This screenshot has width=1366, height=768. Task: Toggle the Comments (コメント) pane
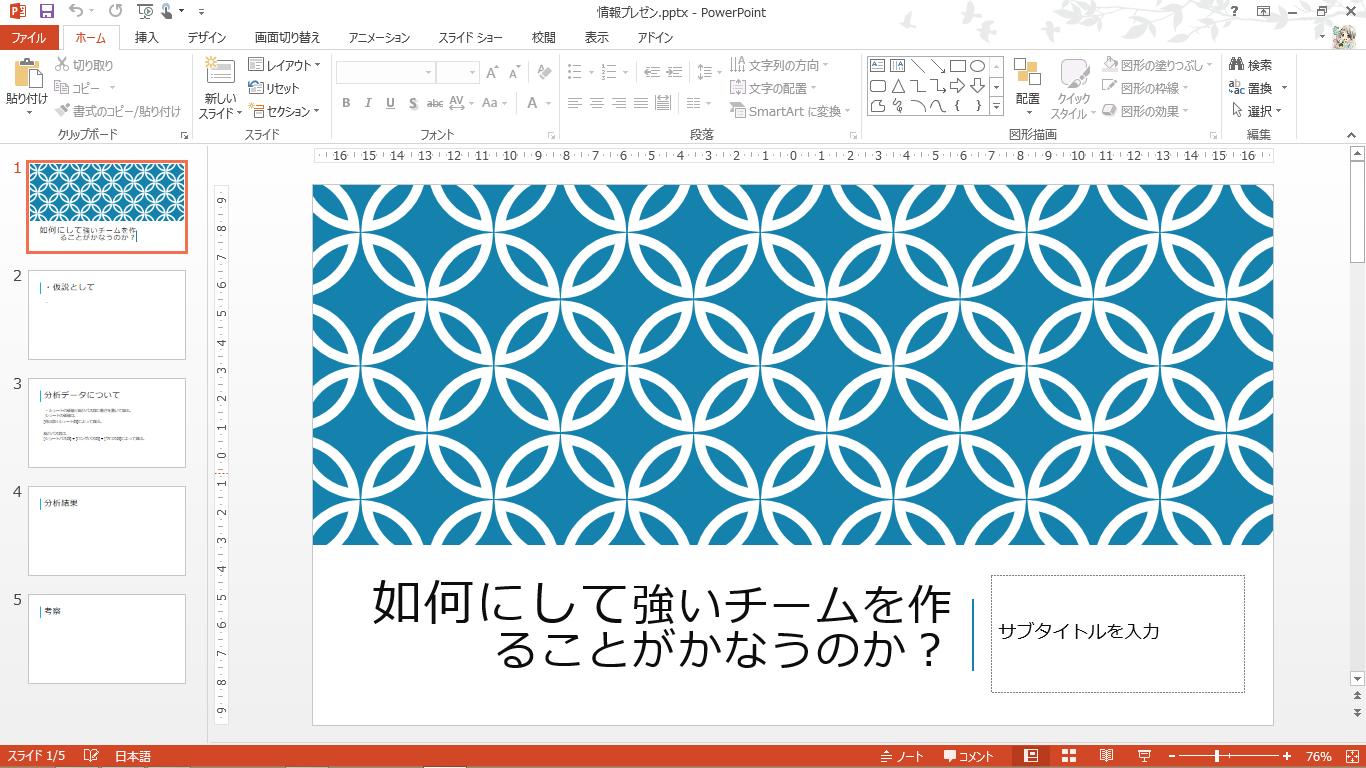(x=969, y=756)
